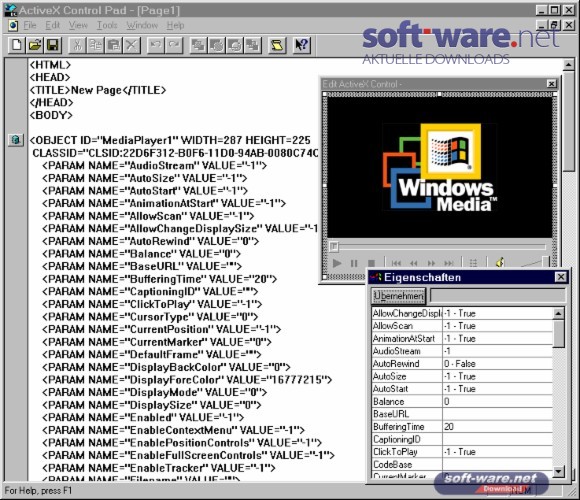Select the ClickToPlay property row
The width and height of the screenshot is (580, 500).
[462, 452]
